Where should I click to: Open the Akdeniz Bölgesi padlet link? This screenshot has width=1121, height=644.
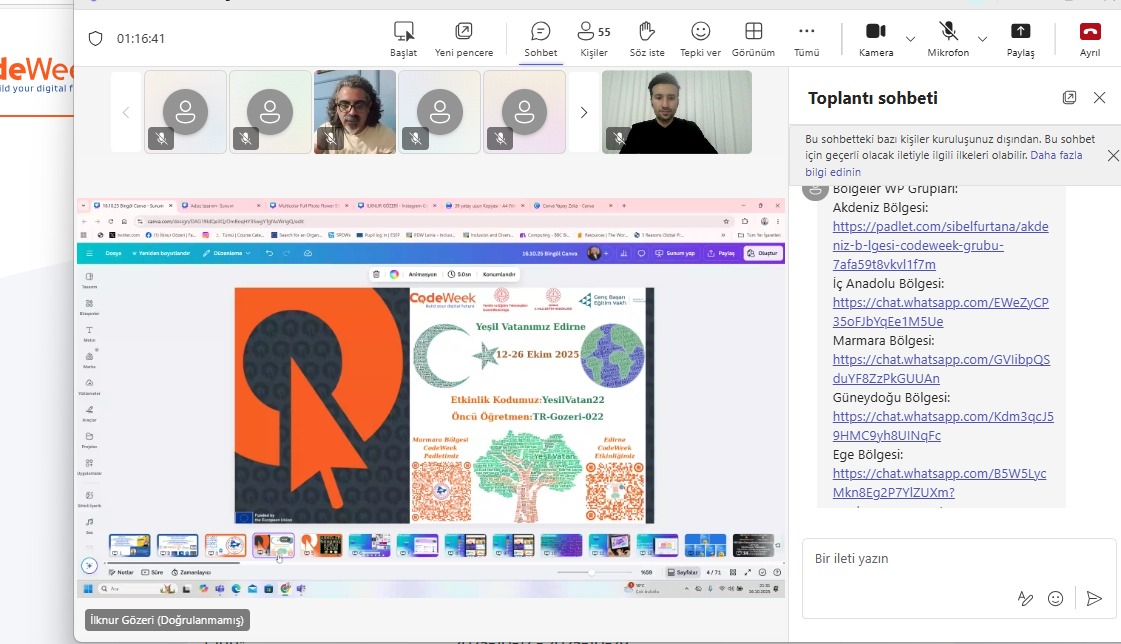point(940,245)
